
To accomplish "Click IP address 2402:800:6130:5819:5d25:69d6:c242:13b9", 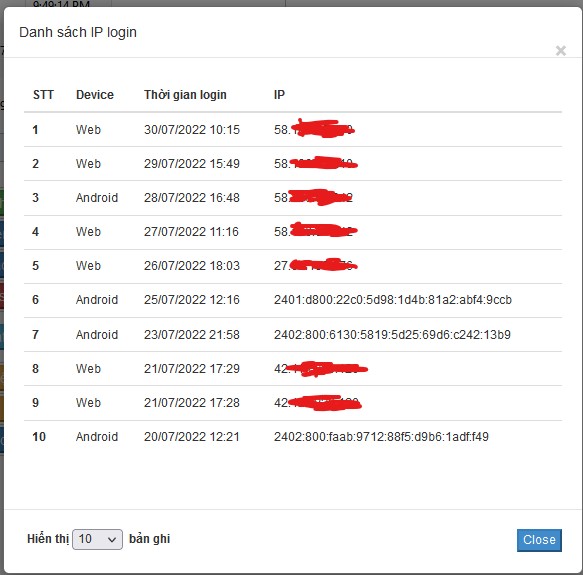I will (x=392, y=335).
